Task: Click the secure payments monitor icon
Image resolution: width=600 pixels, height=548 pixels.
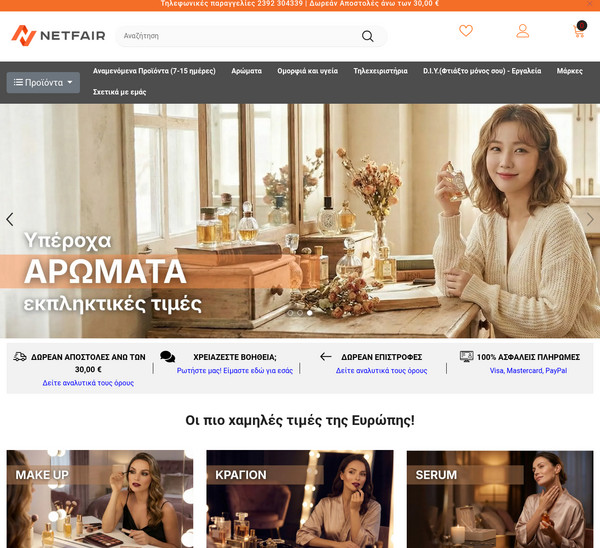Action: pos(466,357)
